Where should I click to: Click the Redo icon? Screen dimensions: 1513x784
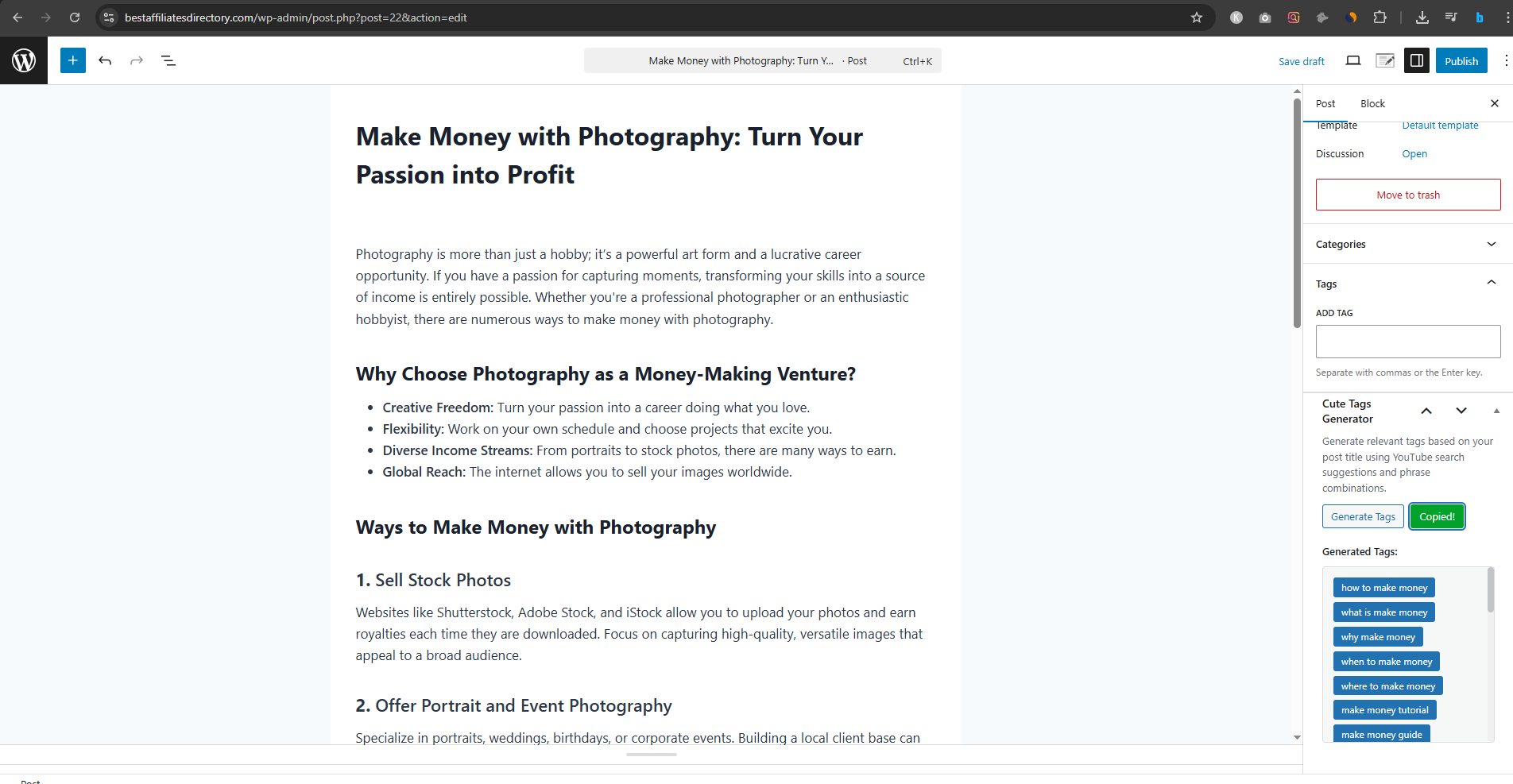tap(137, 60)
